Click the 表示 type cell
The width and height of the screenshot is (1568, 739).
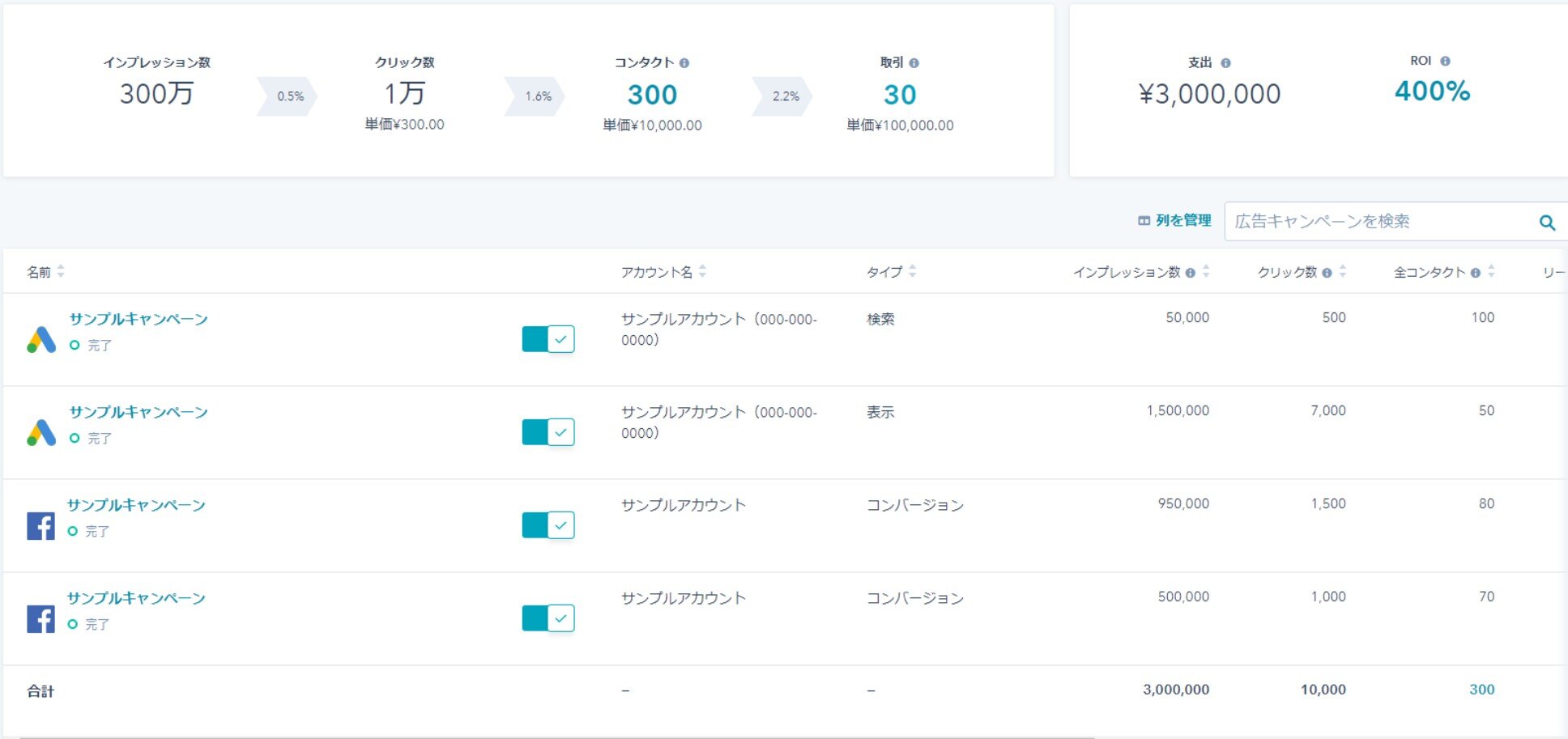pos(880,412)
